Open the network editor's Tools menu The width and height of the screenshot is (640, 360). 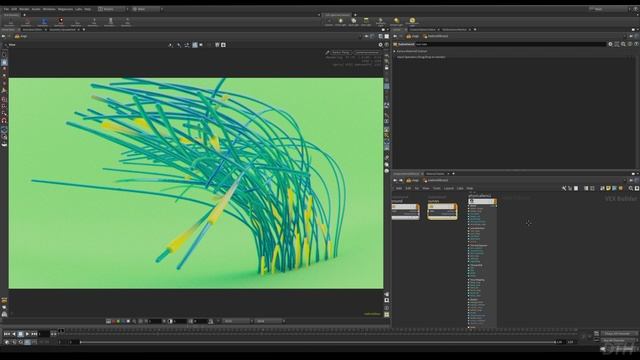[x=437, y=188]
